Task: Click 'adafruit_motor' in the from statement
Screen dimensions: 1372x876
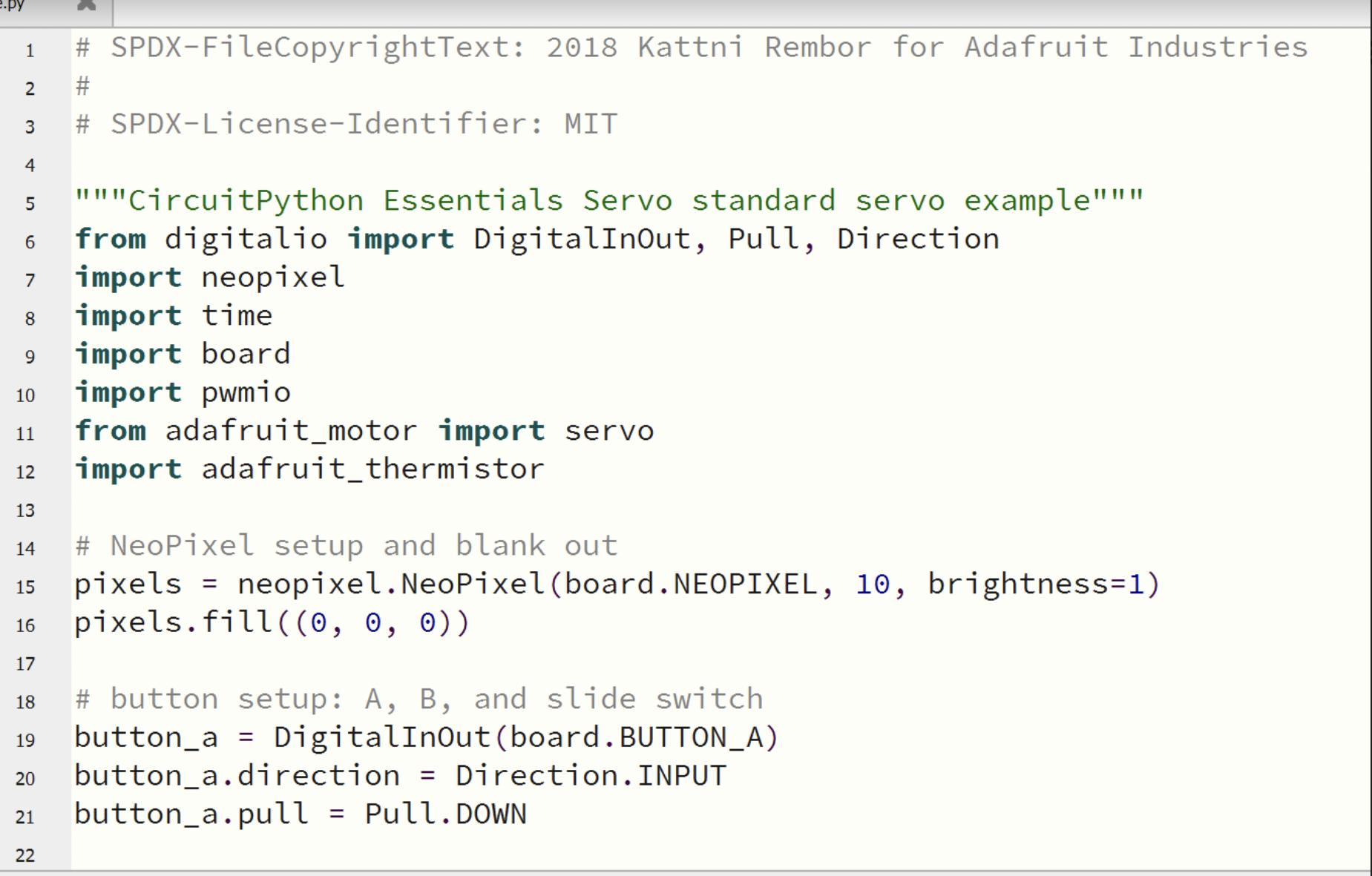Action: click(291, 431)
